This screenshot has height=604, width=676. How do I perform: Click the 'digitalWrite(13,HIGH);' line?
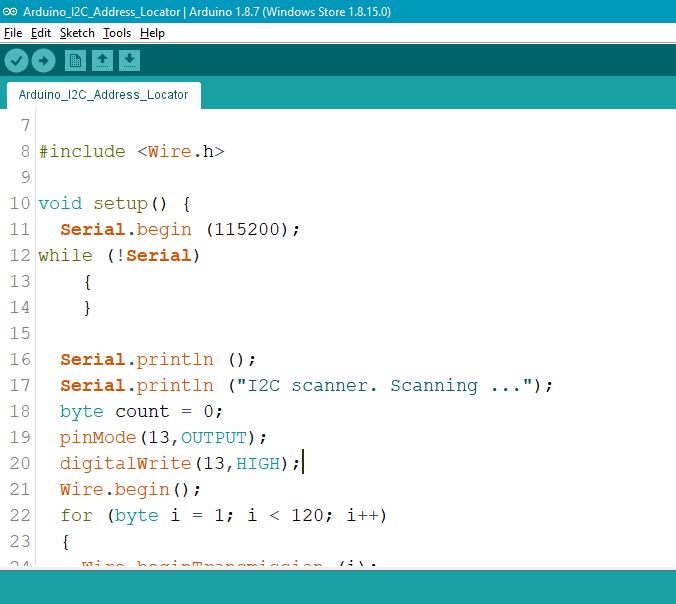[180, 463]
